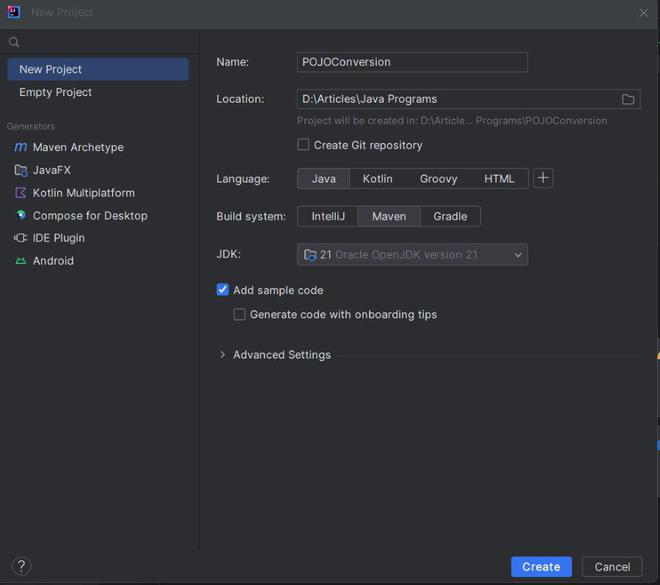Screen dimensions: 660x585
Task: Click the Android generator icon
Action: (21, 261)
